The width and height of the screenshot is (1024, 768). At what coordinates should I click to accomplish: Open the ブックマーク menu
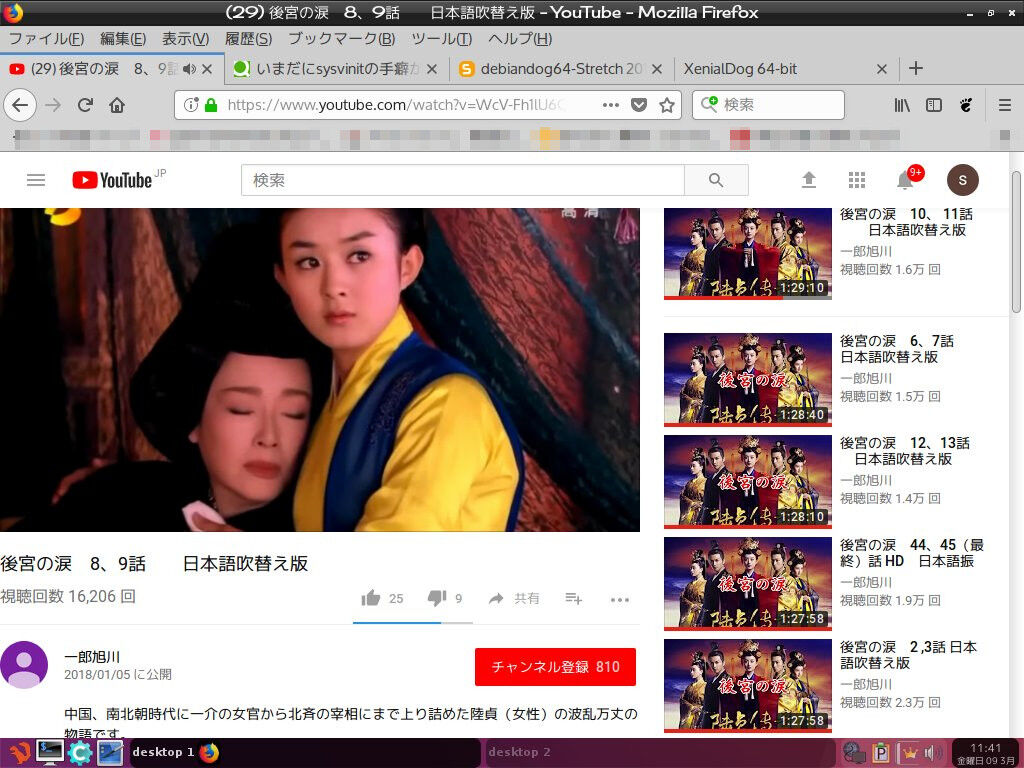click(x=342, y=39)
